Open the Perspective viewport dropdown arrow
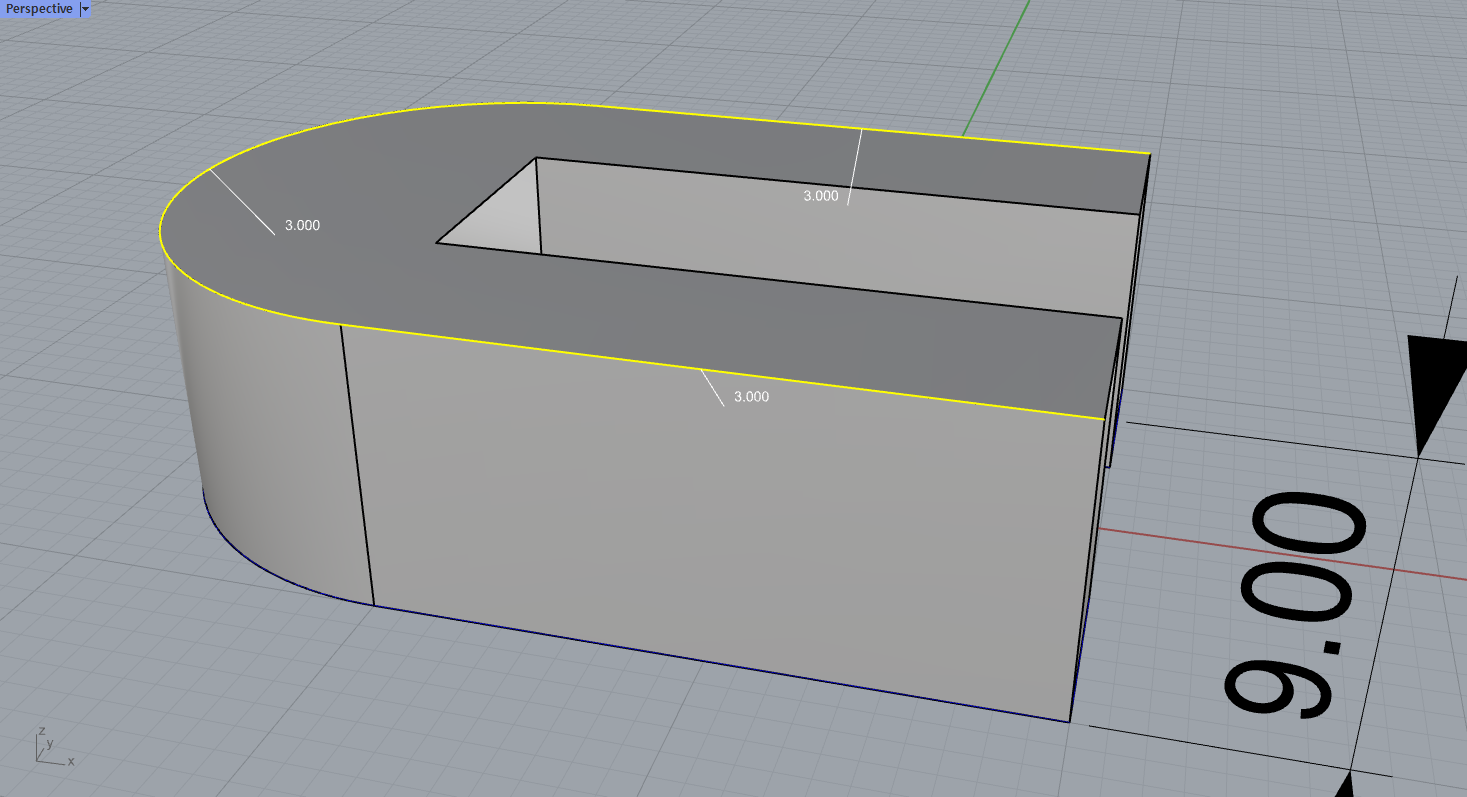This screenshot has width=1467, height=797. click(x=85, y=8)
